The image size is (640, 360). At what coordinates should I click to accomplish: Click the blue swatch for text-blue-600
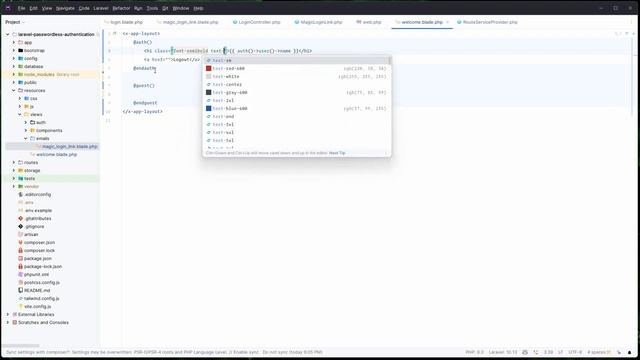tap(209, 109)
